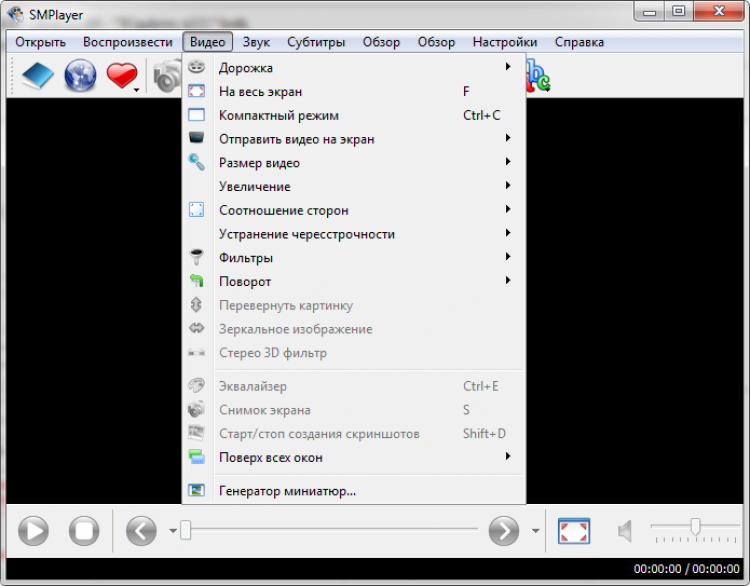Viewport: 750px width, 586px height.
Task: Open the Воспроизвести menu
Action: point(128,42)
